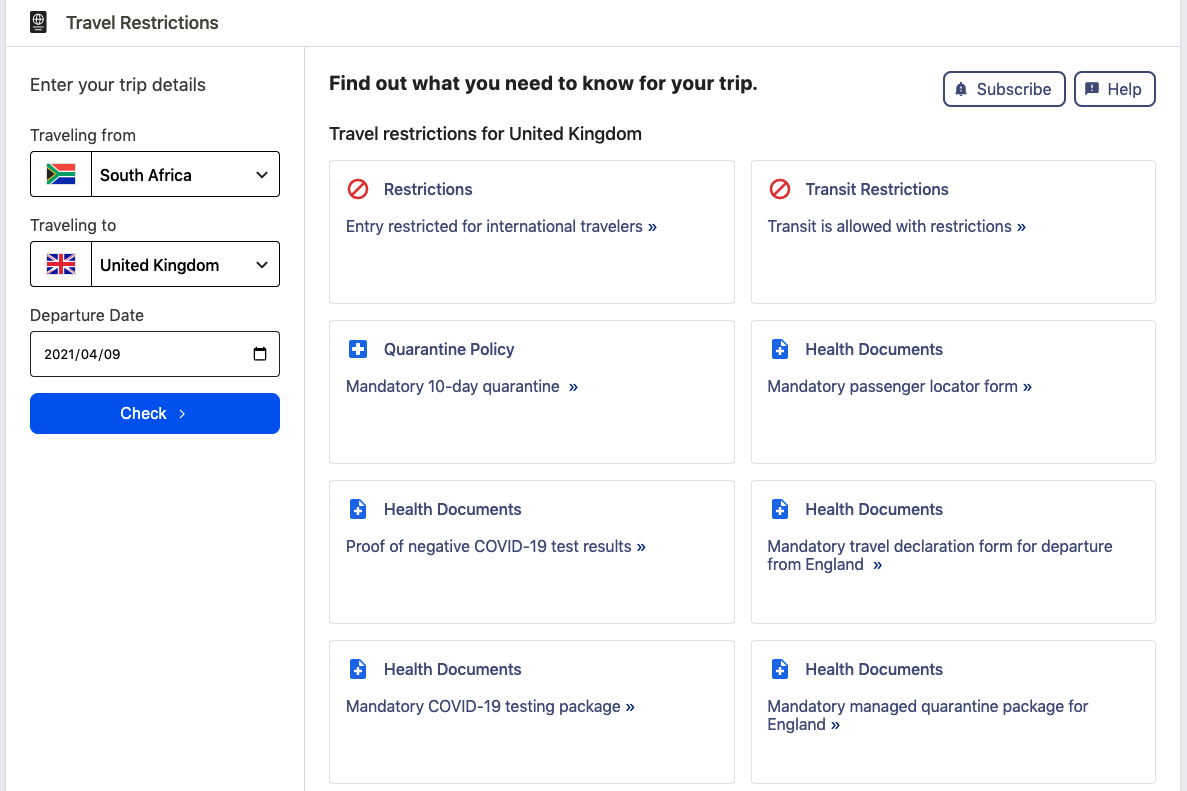Open Mandatory COVID-19 testing package link
This screenshot has height=791, width=1187.
pyautogui.click(x=490, y=706)
